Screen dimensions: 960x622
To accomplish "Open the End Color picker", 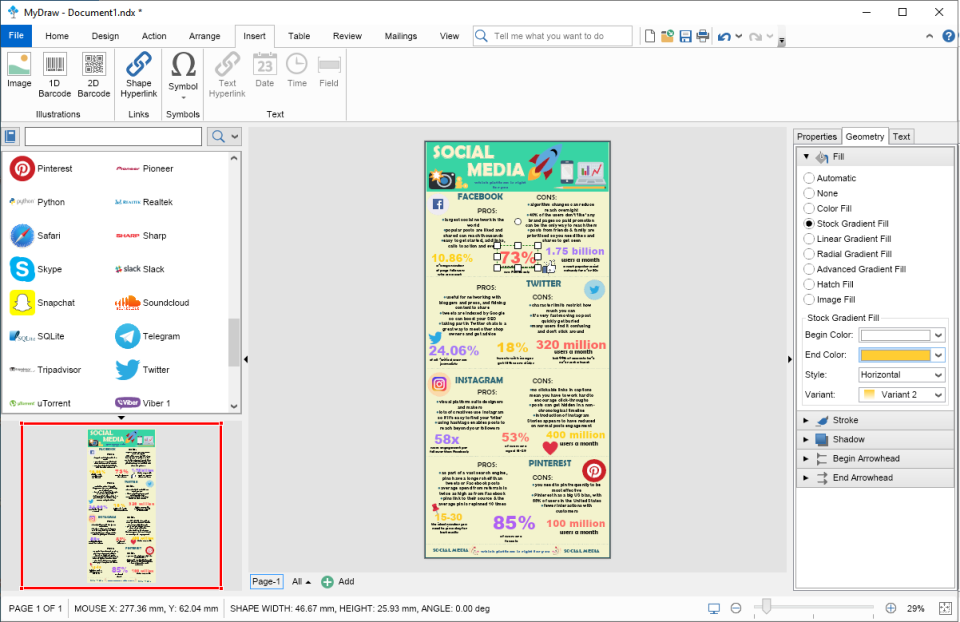I will click(x=899, y=354).
